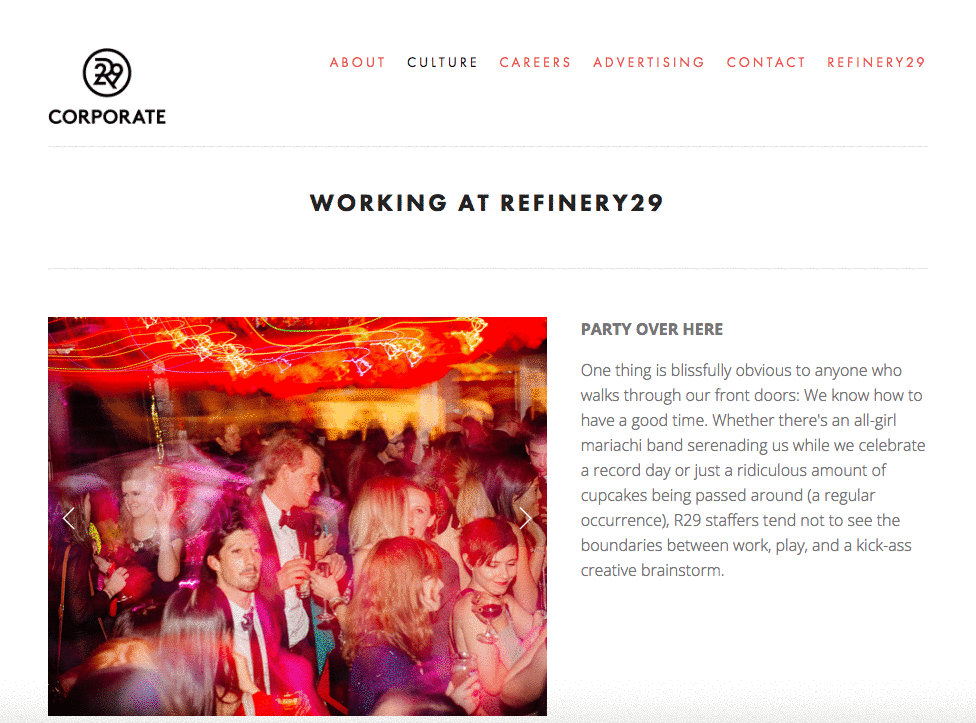Click the circular R29 logo icon
976x723 pixels.
107,73
